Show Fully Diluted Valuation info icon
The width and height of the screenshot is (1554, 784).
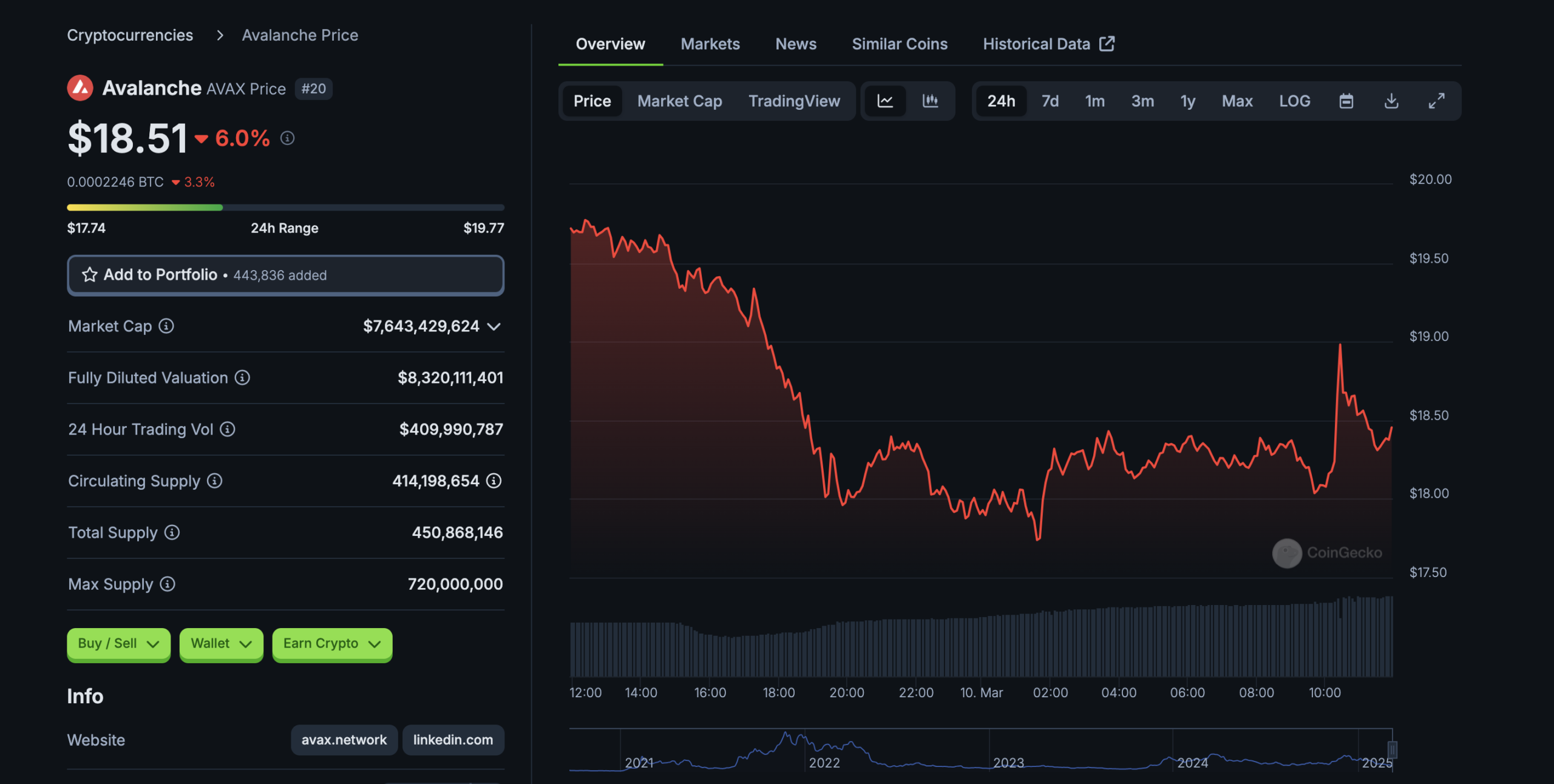tap(242, 378)
